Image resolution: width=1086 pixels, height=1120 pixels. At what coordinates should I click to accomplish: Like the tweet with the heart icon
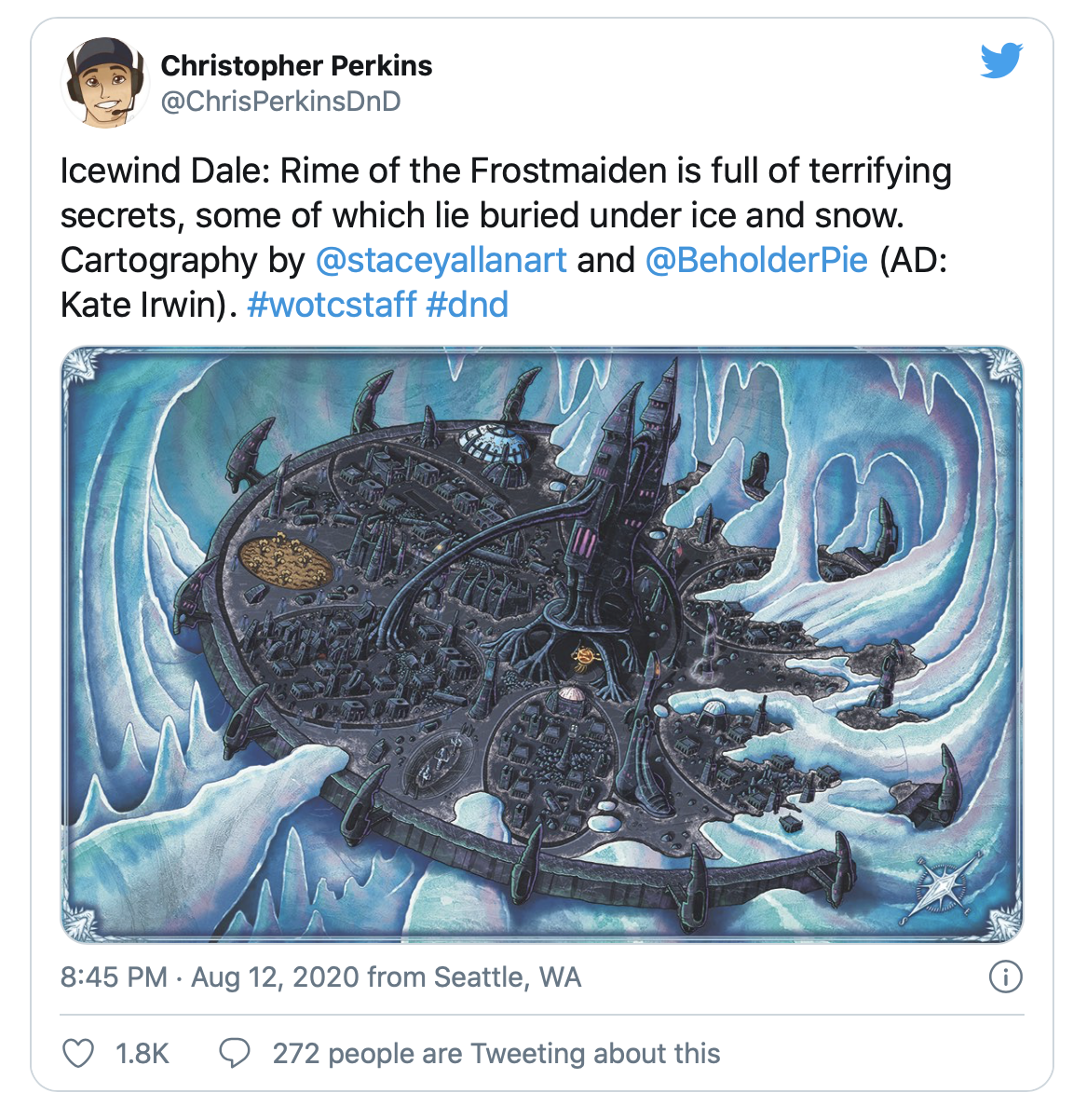[78, 1054]
